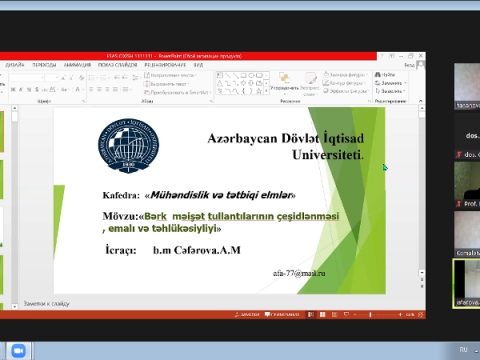The height and width of the screenshot is (360, 480).
Task: Click the Найти find button
Action: (385, 75)
